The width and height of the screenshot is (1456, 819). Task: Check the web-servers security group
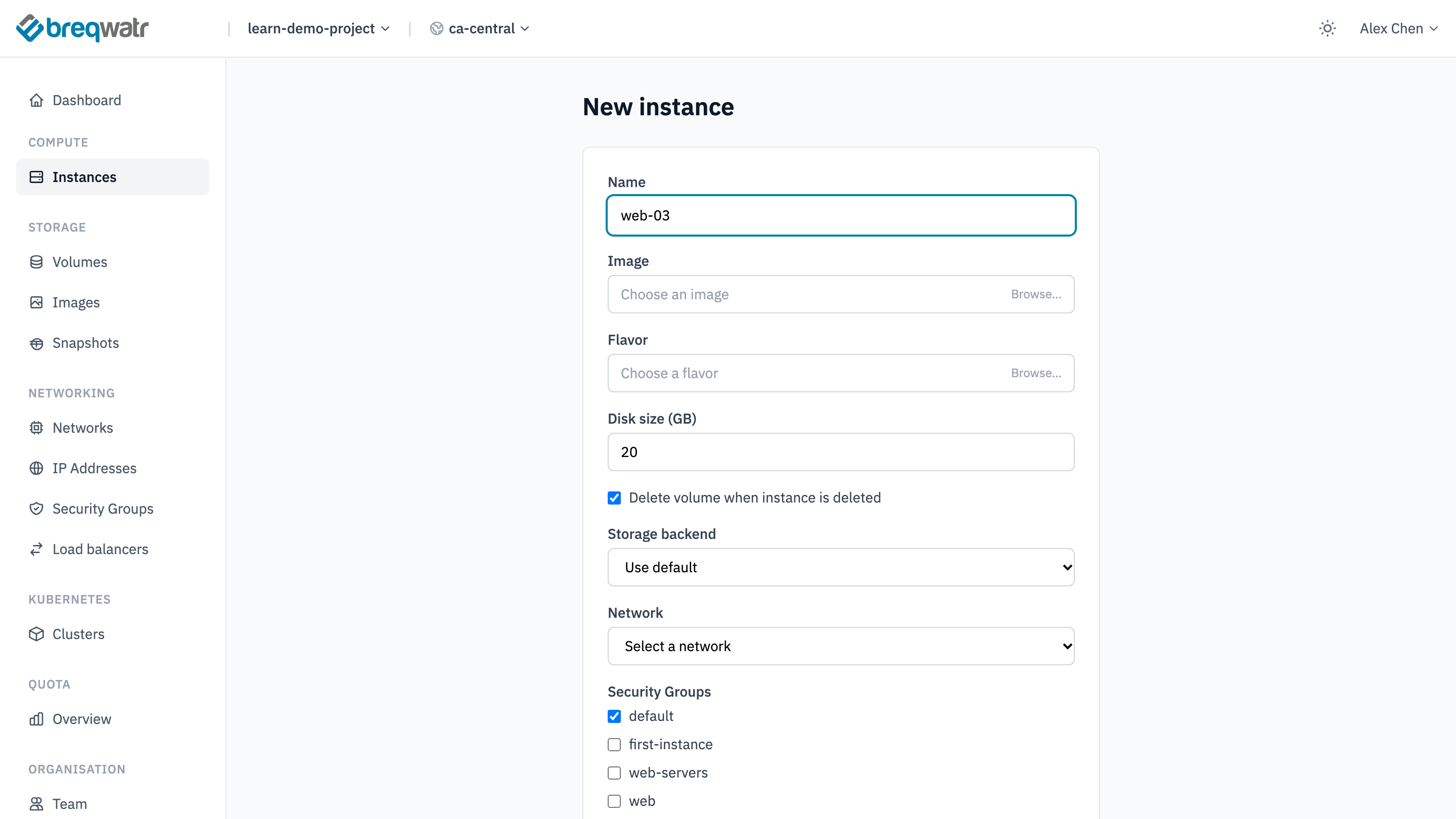point(614,772)
